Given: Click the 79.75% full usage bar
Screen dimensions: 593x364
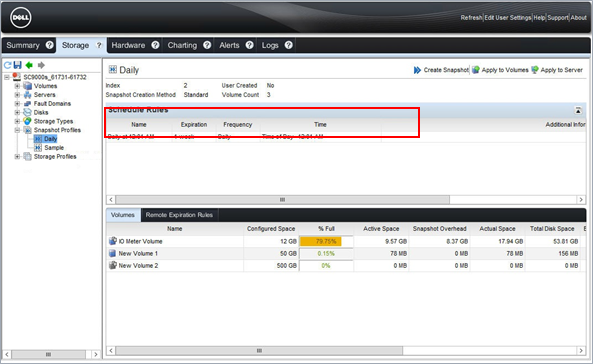Looking at the screenshot, I should coord(326,241).
